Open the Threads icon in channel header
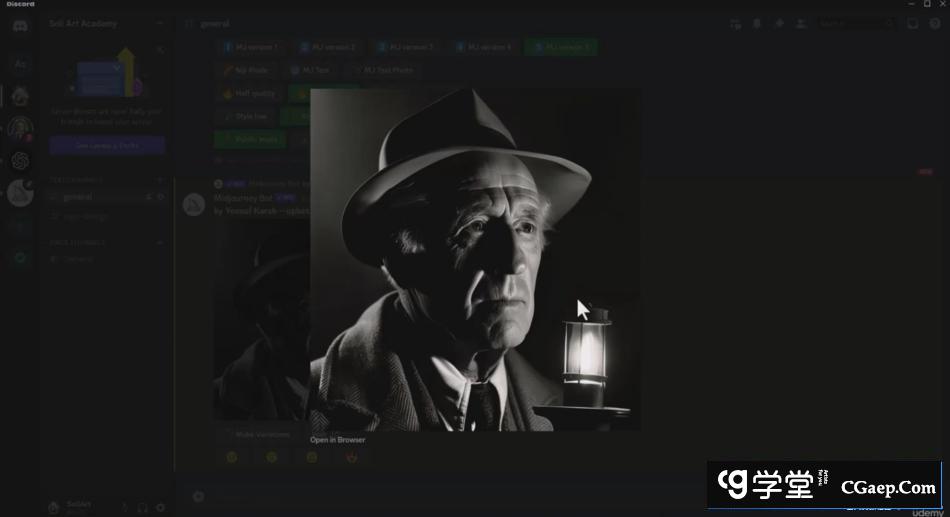The image size is (950, 517). tap(735, 23)
